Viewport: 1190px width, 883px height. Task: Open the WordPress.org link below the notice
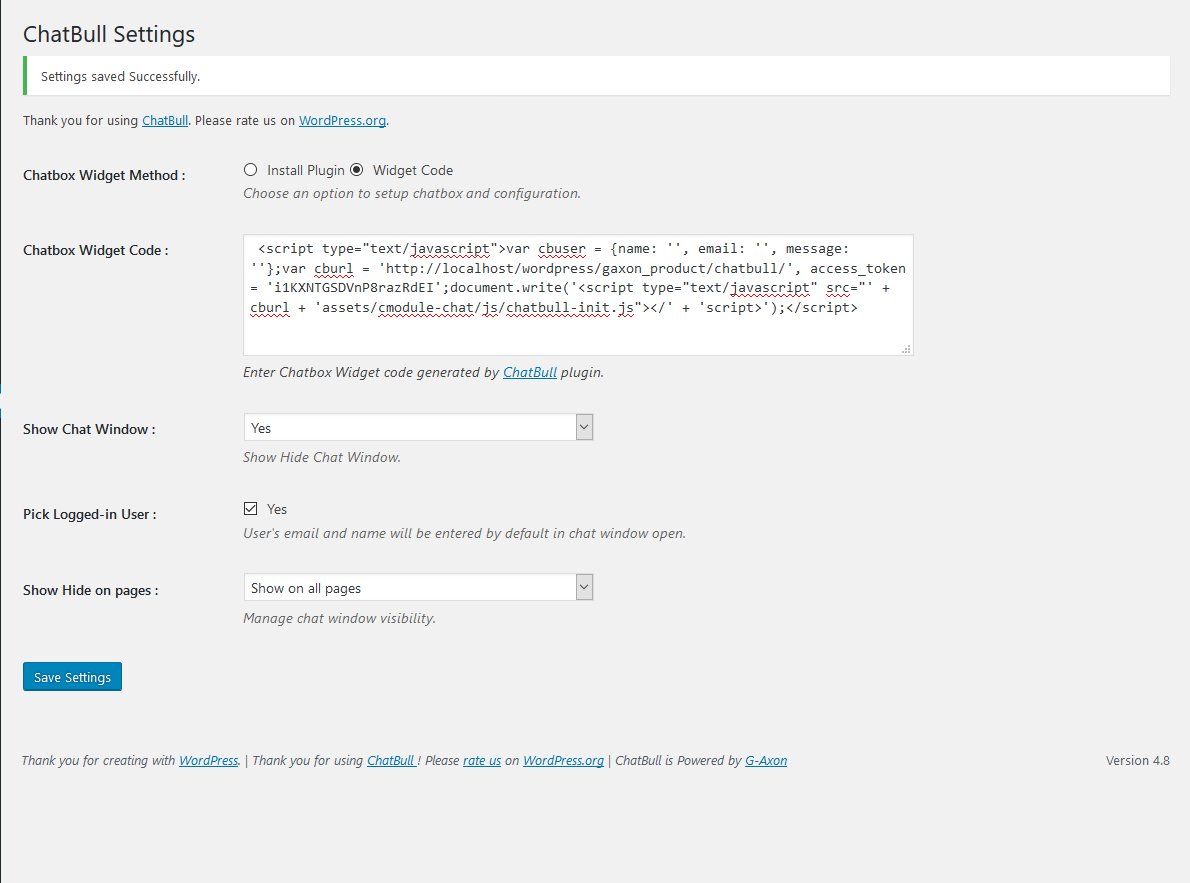tap(342, 121)
